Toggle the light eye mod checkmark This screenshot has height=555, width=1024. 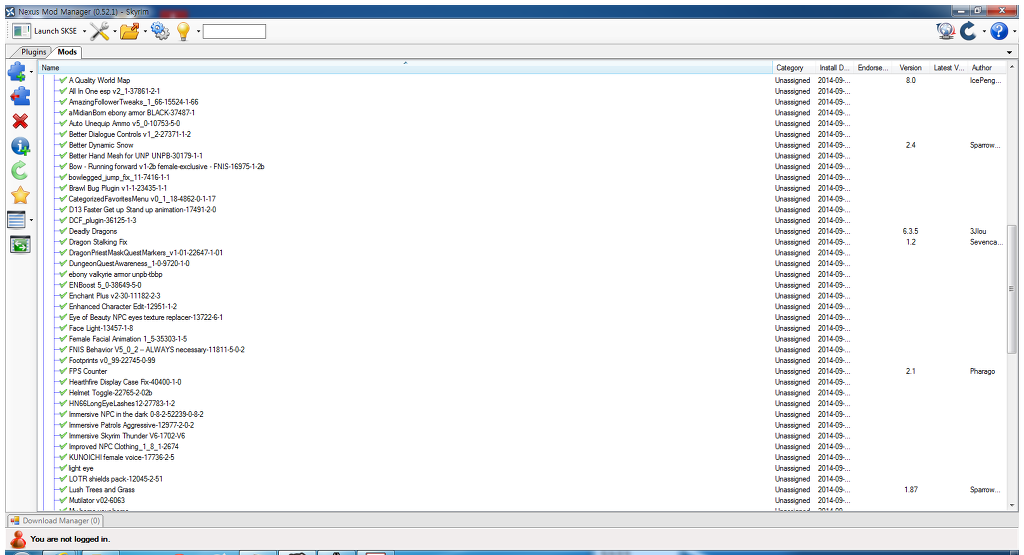pyautogui.click(x=63, y=468)
